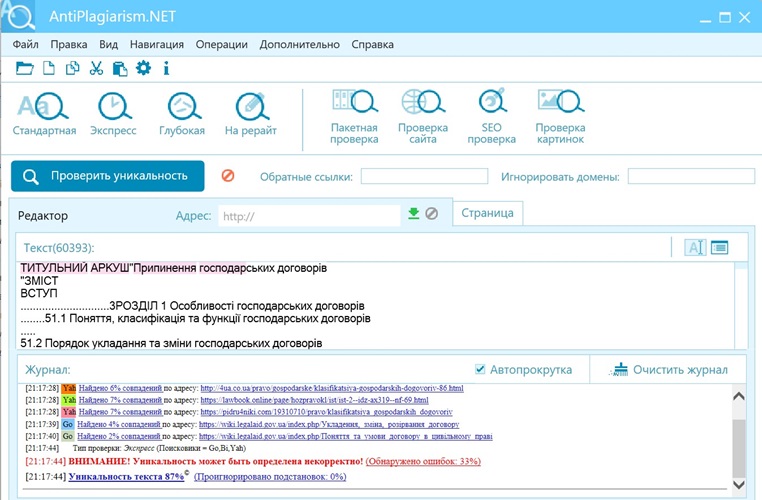Switch to Страница tab

(487, 213)
